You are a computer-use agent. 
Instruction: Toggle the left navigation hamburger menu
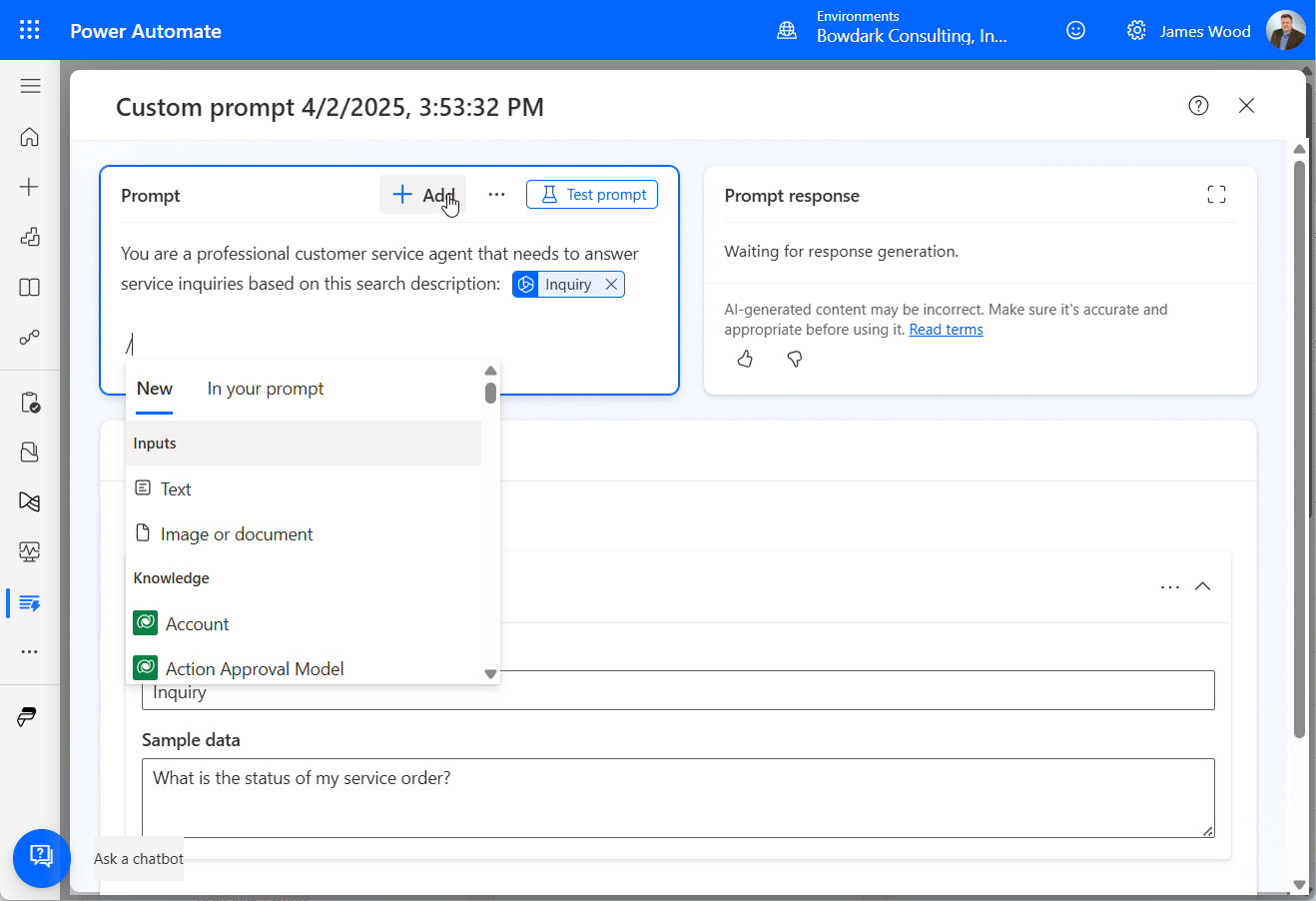click(x=30, y=86)
